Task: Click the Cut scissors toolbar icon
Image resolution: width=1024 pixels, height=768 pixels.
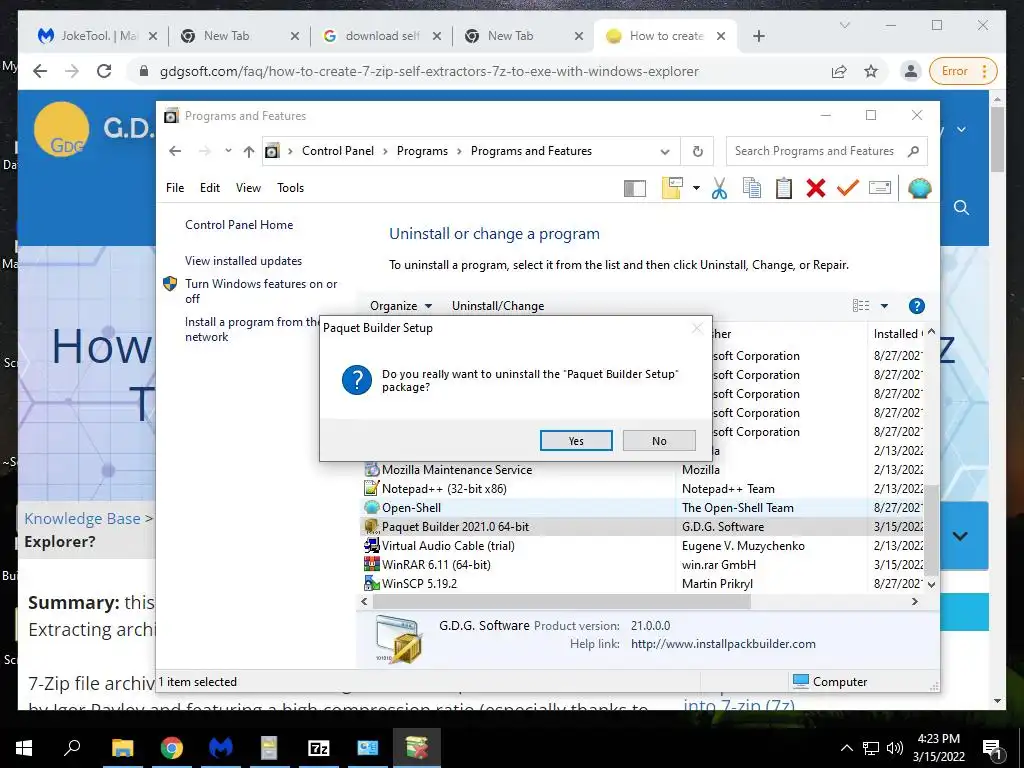Action: point(719,189)
